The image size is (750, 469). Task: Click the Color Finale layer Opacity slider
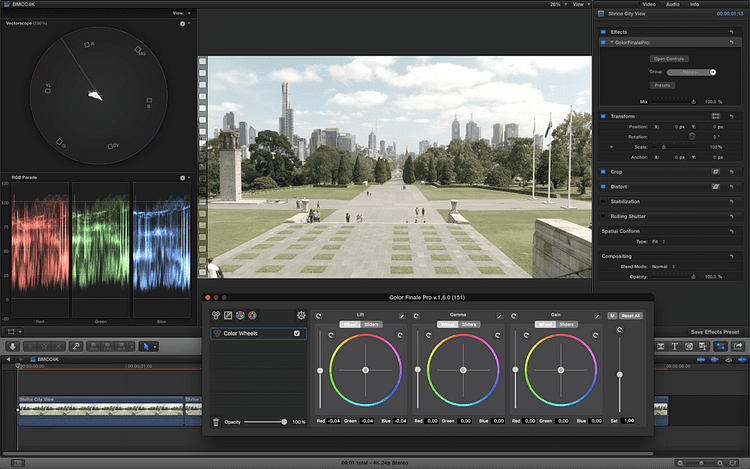point(264,422)
